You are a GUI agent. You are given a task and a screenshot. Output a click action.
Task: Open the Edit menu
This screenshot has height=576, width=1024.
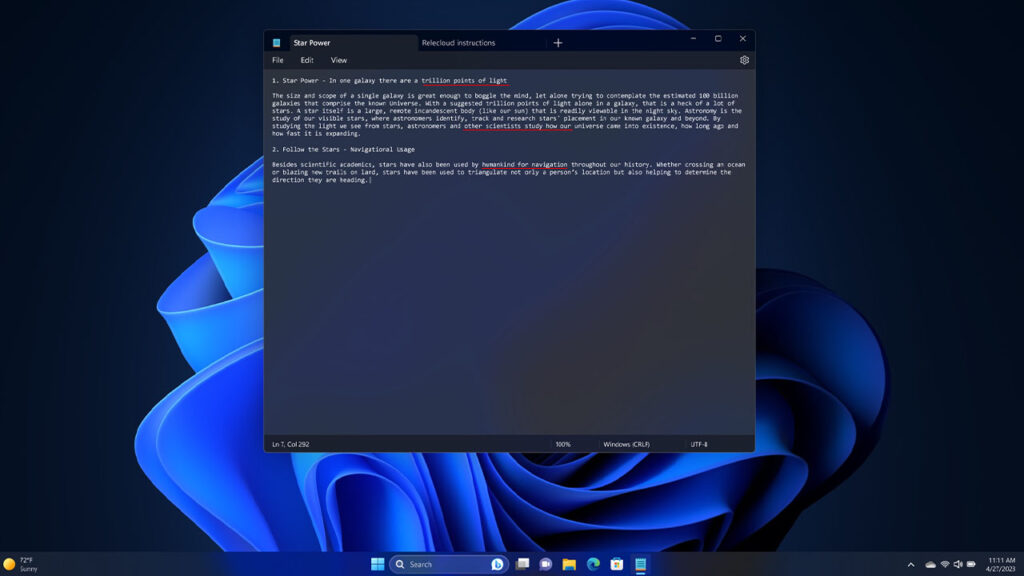tap(307, 60)
